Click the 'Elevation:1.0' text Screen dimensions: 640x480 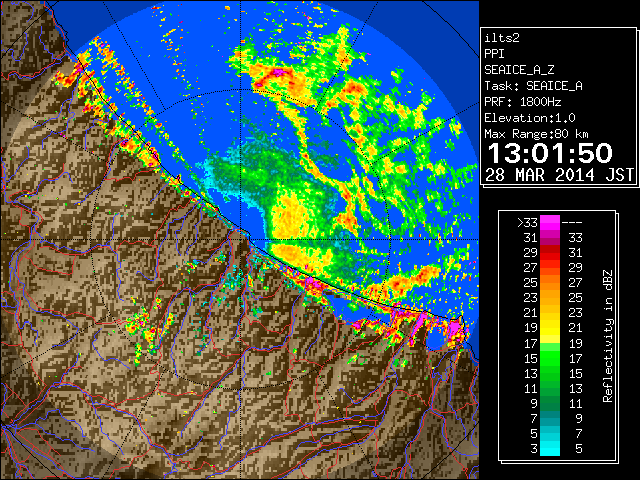click(x=530, y=118)
